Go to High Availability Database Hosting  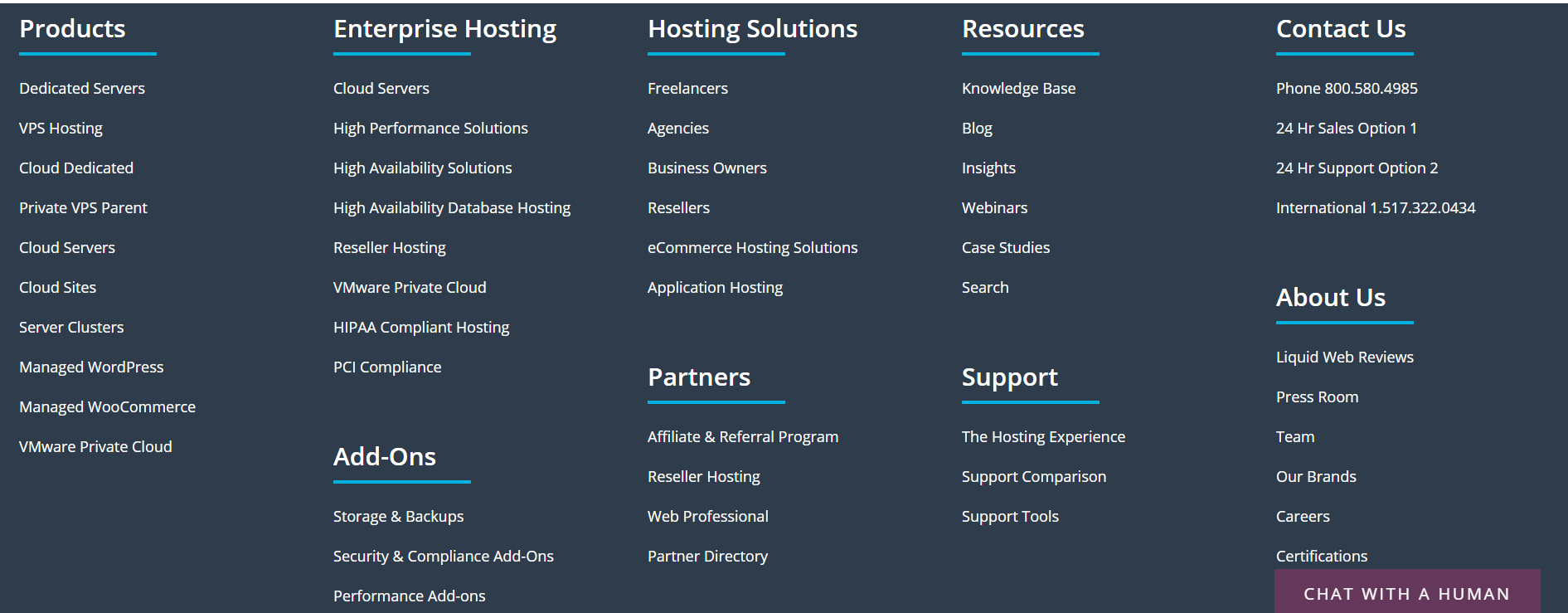pos(452,208)
